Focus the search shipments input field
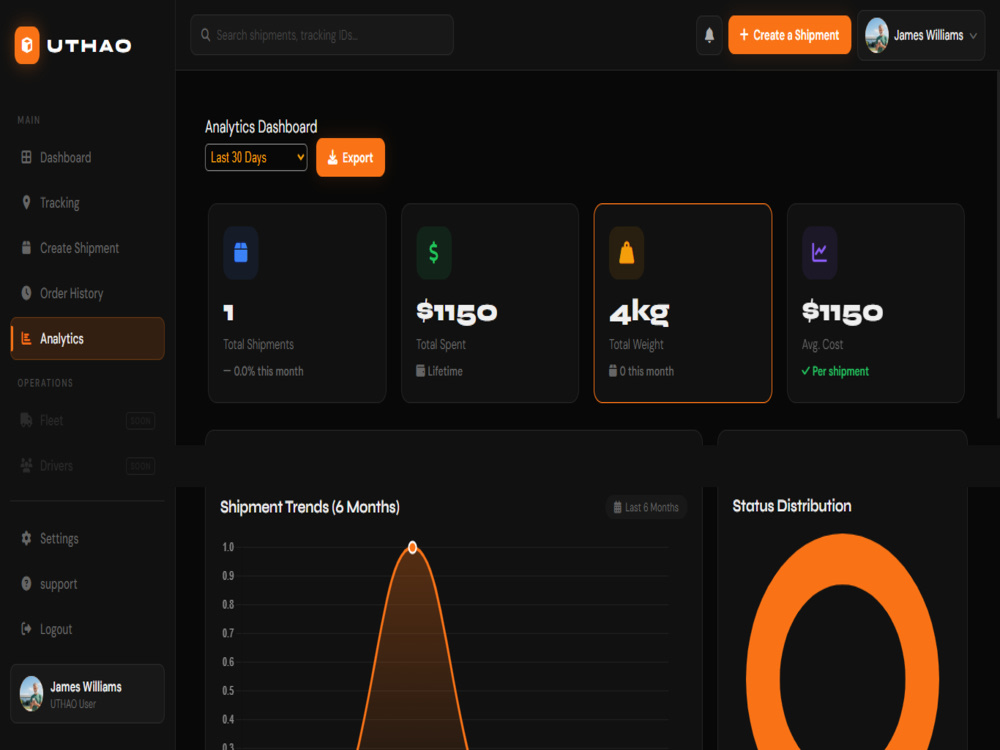The image size is (1000, 750). (x=321, y=34)
